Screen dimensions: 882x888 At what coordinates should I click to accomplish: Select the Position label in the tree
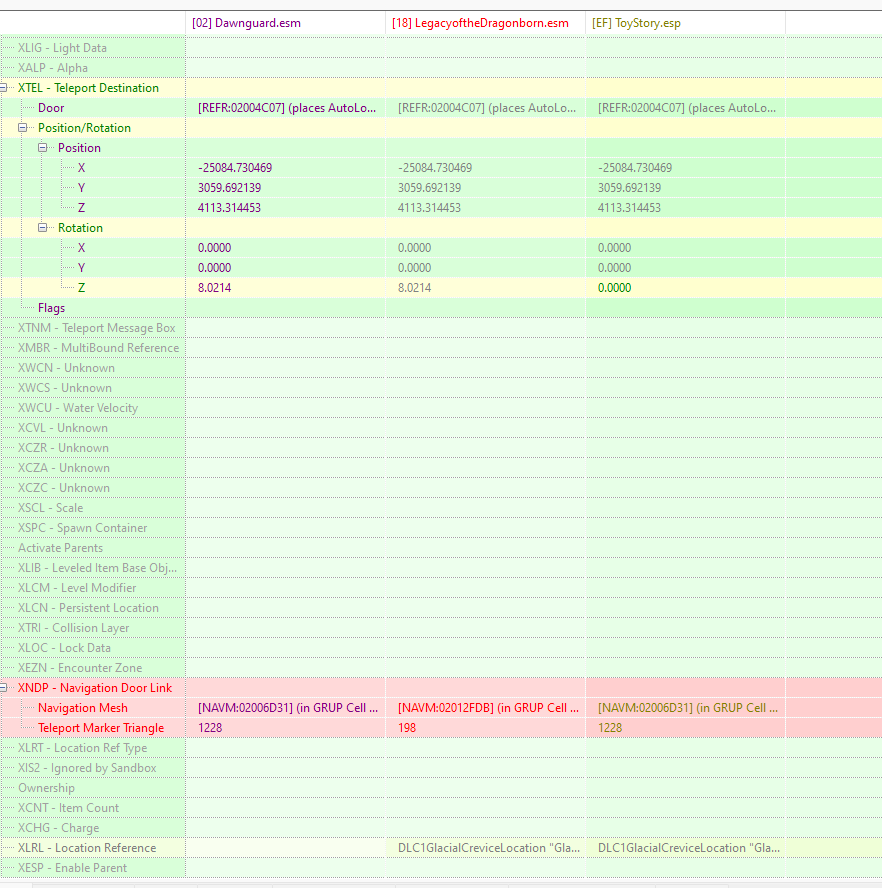pos(79,148)
